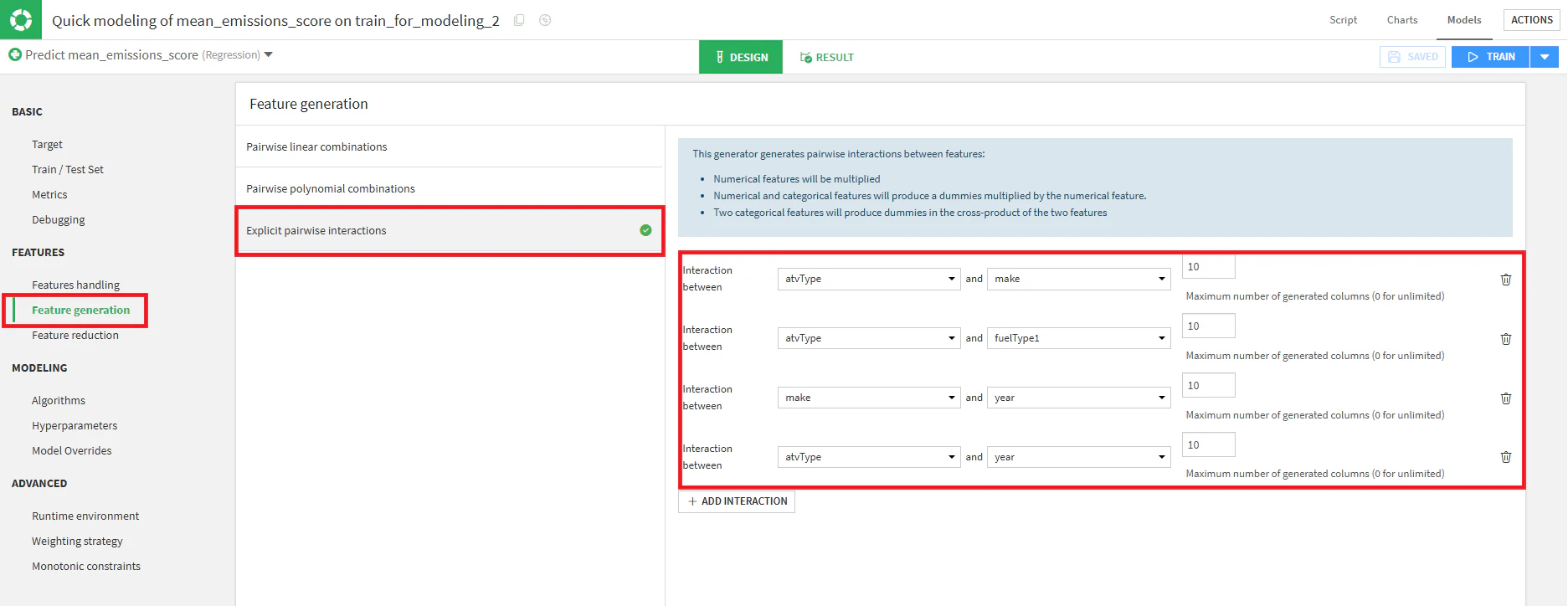Open year dropdown in last atvType interaction
The width and height of the screenshot is (1568, 606).
(1078, 457)
